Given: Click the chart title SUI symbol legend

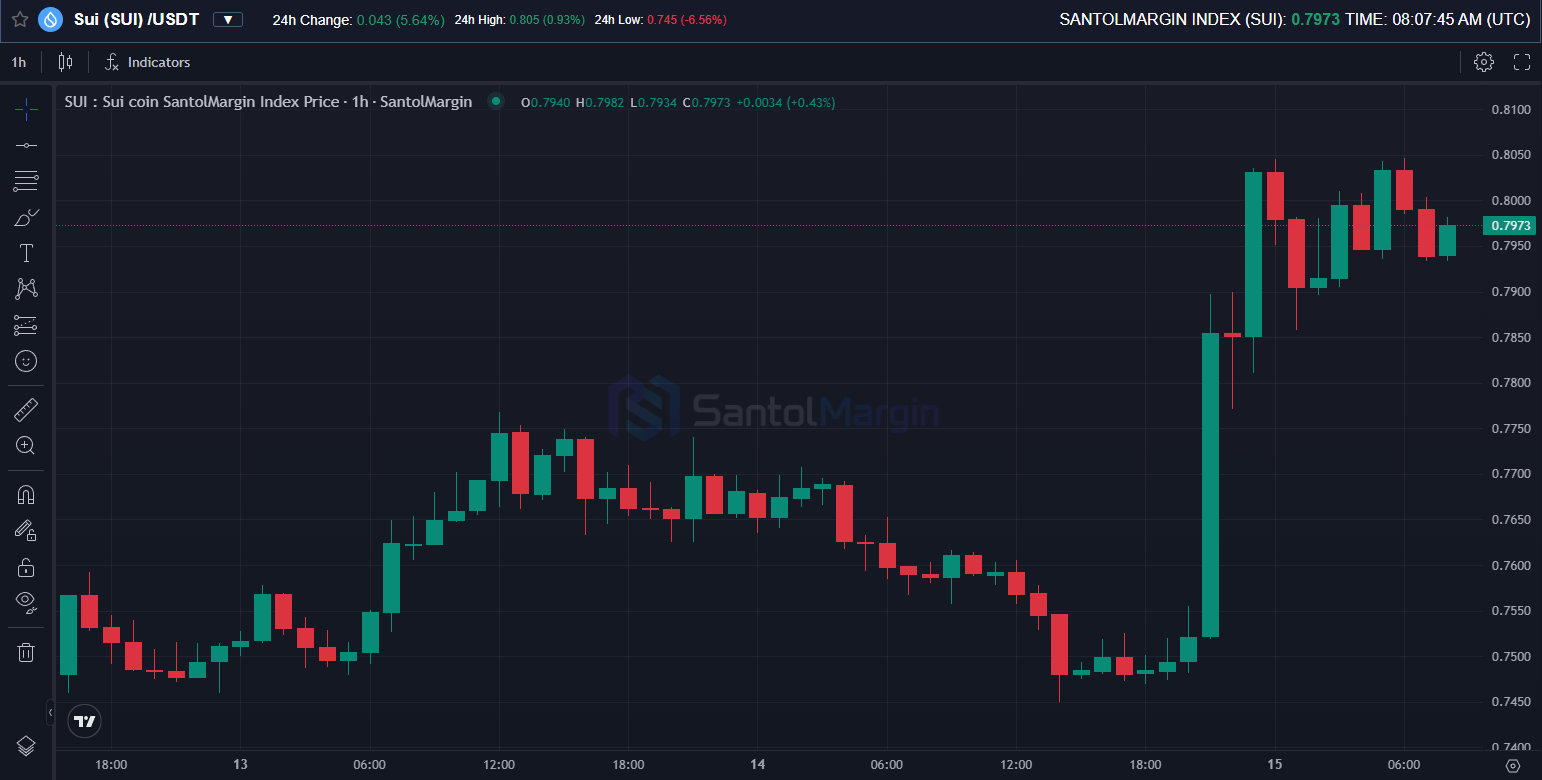Looking at the screenshot, I should [268, 102].
